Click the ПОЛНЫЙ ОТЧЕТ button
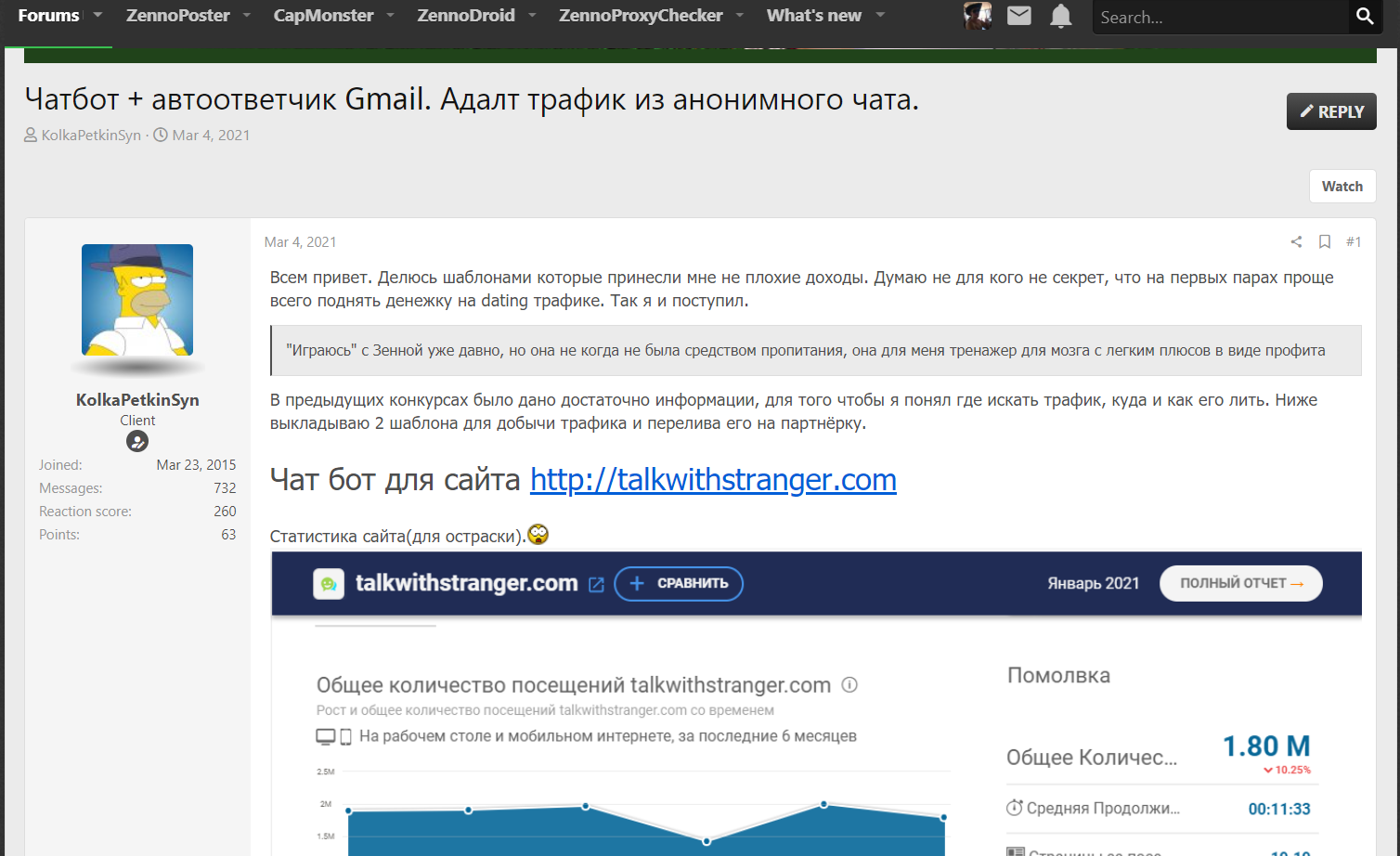Viewport: 1400px width, 856px height. [1241, 584]
